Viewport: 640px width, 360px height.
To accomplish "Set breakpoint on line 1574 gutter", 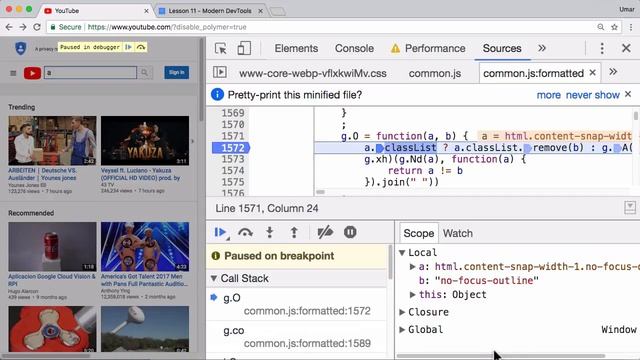I will (x=232, y=171).
